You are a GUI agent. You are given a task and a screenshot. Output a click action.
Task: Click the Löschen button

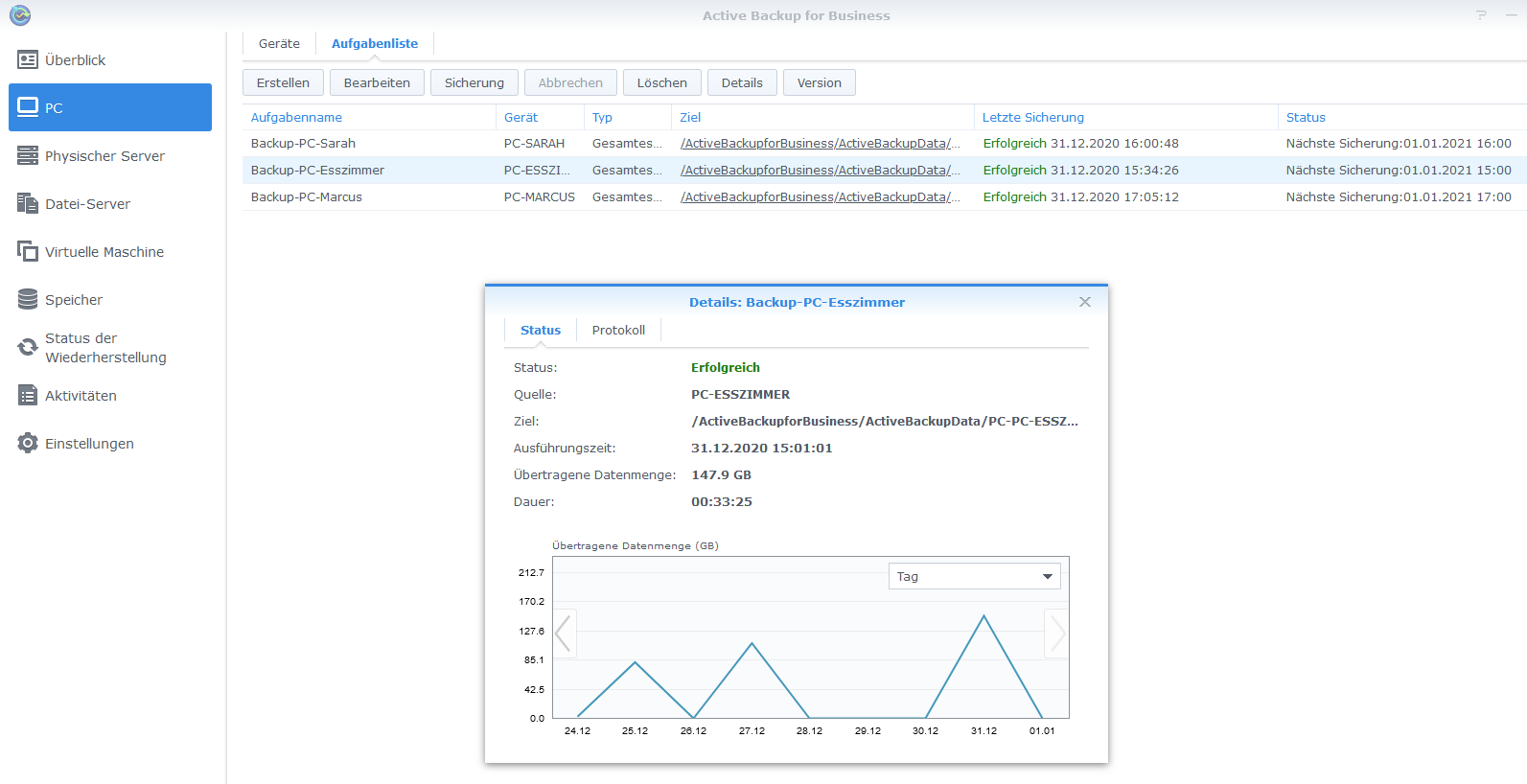(662, 82)
